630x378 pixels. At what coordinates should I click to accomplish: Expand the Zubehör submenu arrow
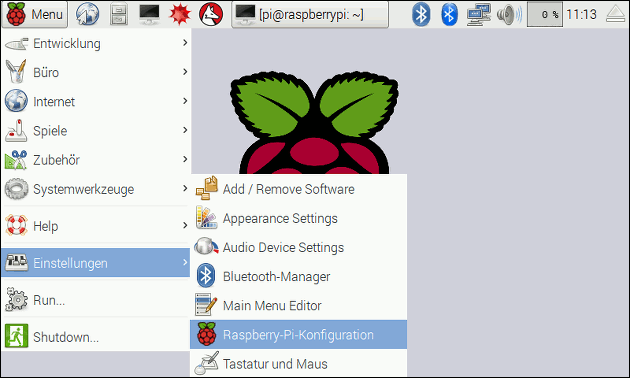point(185,159)
